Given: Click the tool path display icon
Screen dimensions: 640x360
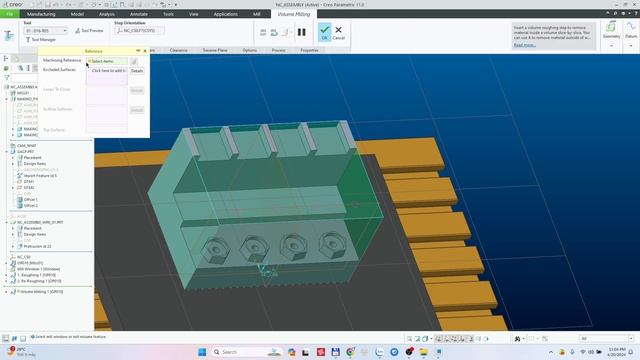Looking at the screenshot, I should (263, 32).
